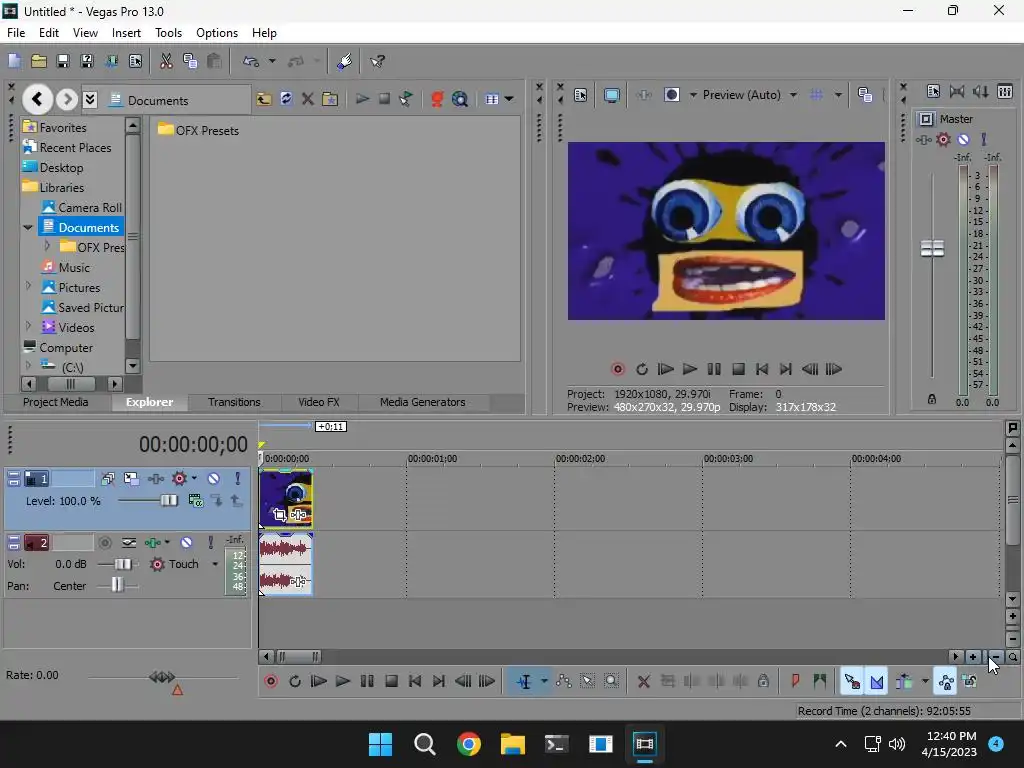Toggle Auto Preview in Explorer
The height and width of the screenshot is (768, 1024).
point(406,99)
